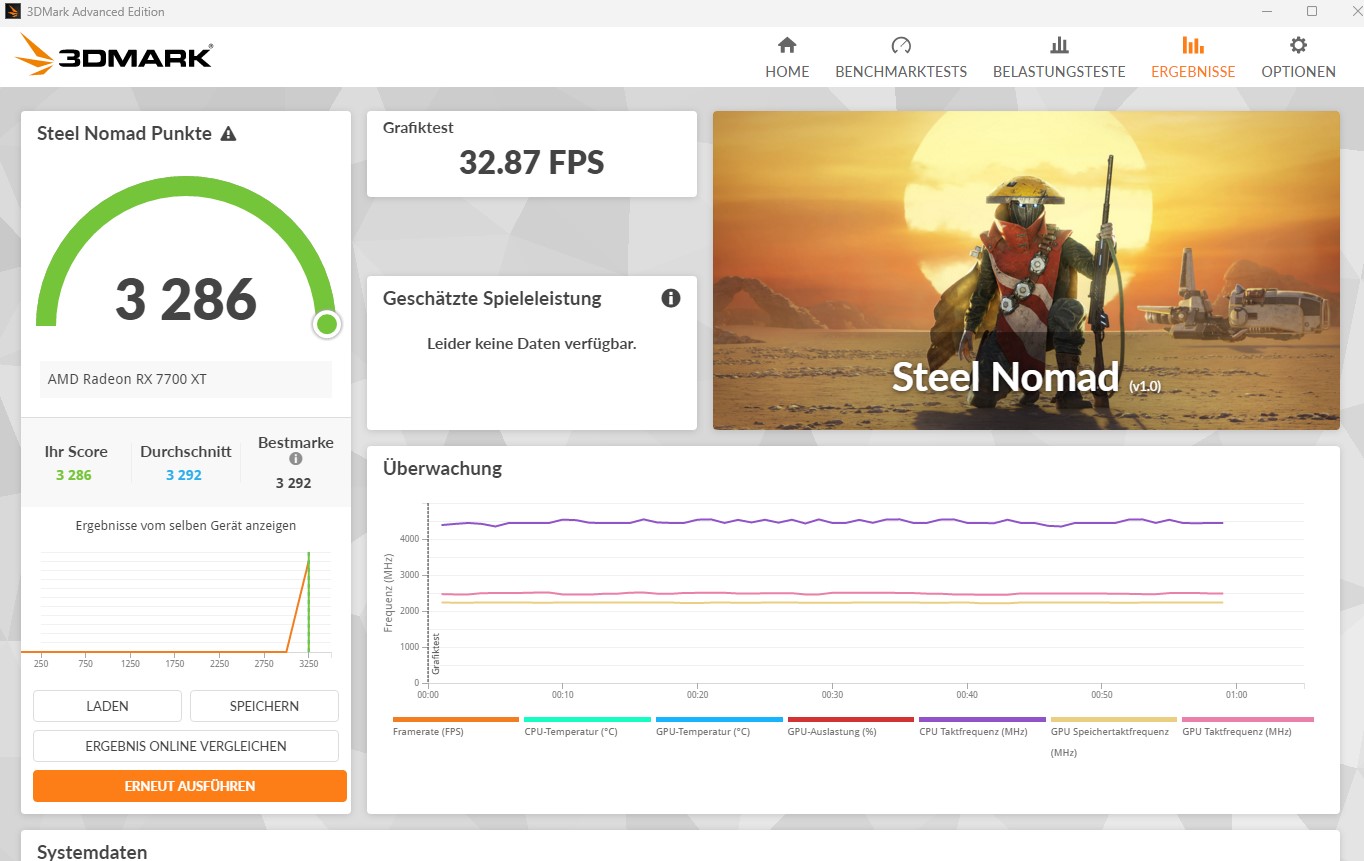Click the warning triangle beside Steel Nomad Punkte
This screenshot has height=861, width=1364.
[228, 134]
